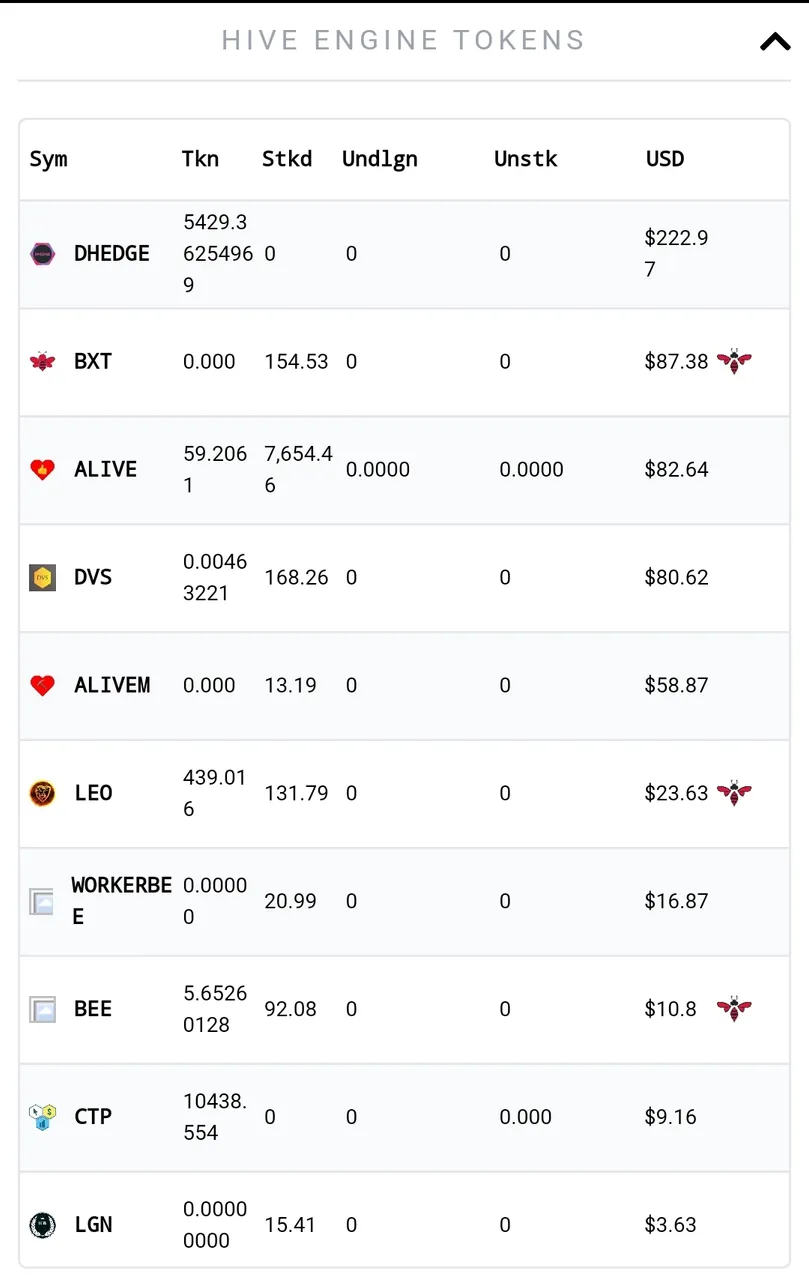
Task: Click the BXT bee token icon
Action: coord(43,362)
